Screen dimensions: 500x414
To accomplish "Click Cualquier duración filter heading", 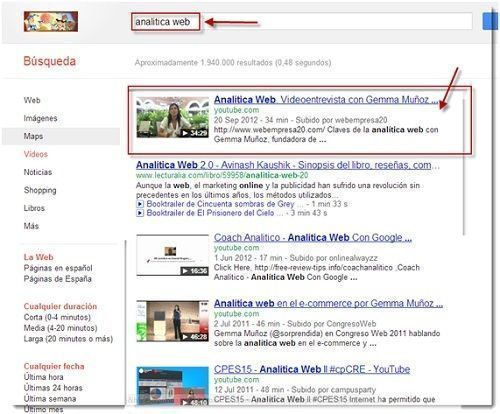I will (x=60, y=306).
